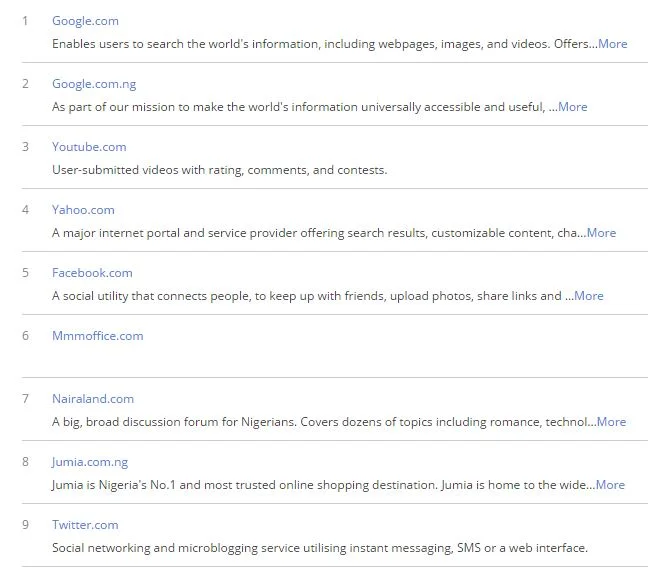
Task: Expand the Facebook.com description with More
Action: (x=589, y=296)
